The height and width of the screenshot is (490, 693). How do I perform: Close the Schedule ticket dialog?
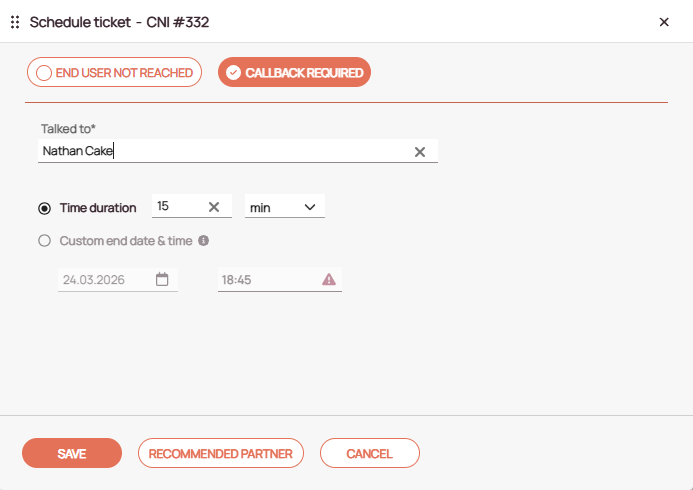click(x=664, y=22)
